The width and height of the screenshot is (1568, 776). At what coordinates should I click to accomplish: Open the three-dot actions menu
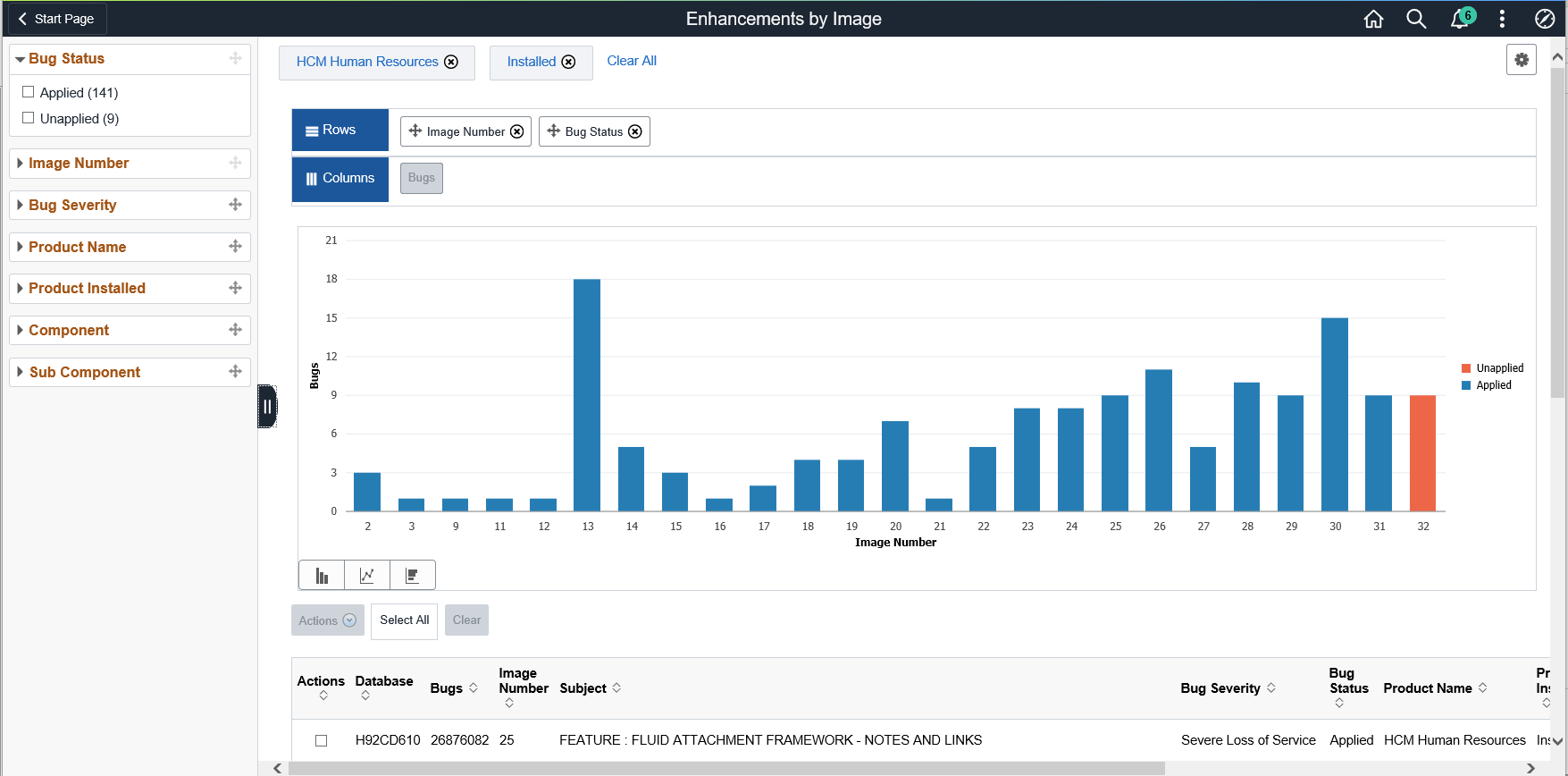tap(1502, 19)
